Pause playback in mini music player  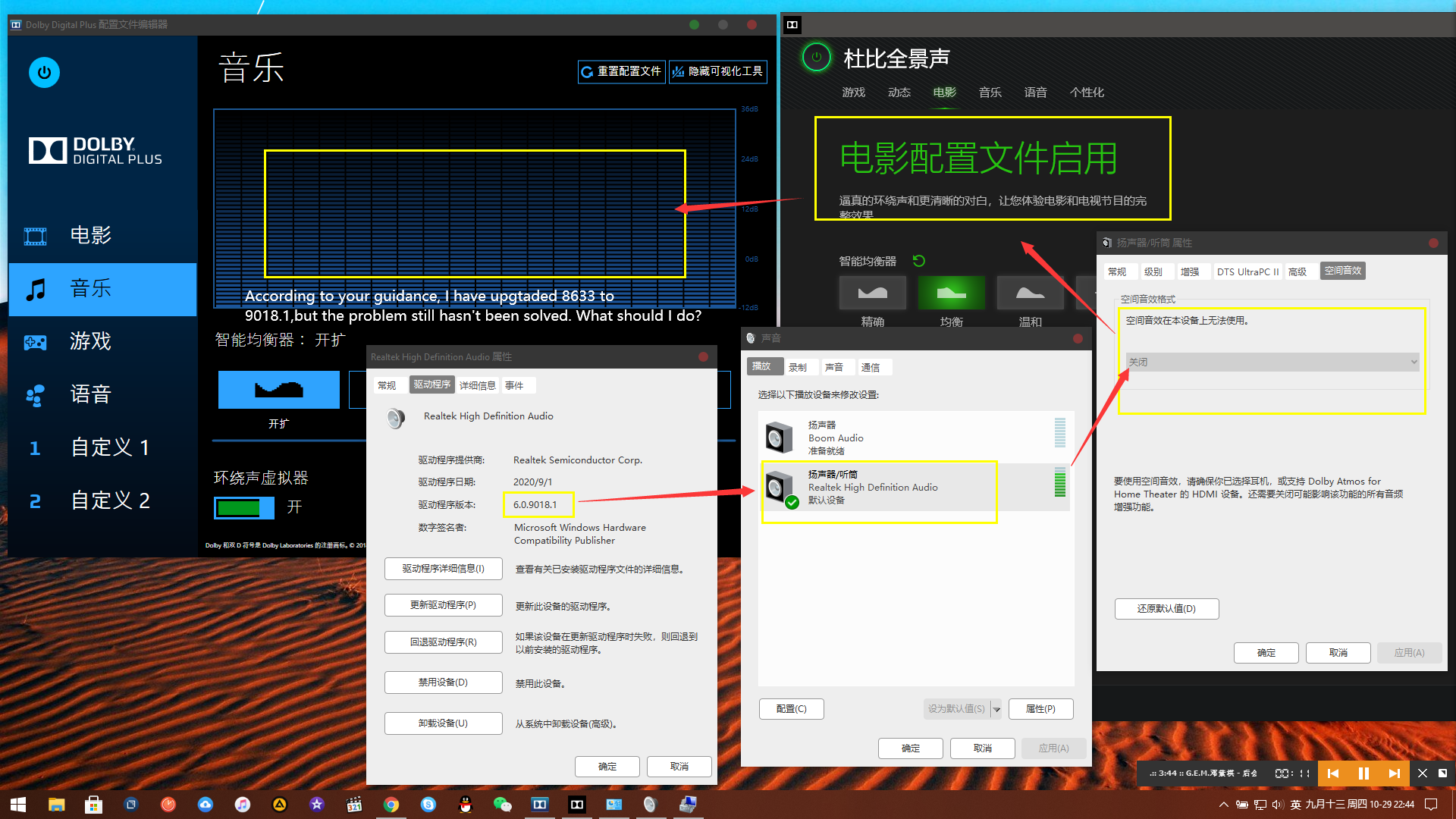pyautogui.click(x=1363, y=773)
